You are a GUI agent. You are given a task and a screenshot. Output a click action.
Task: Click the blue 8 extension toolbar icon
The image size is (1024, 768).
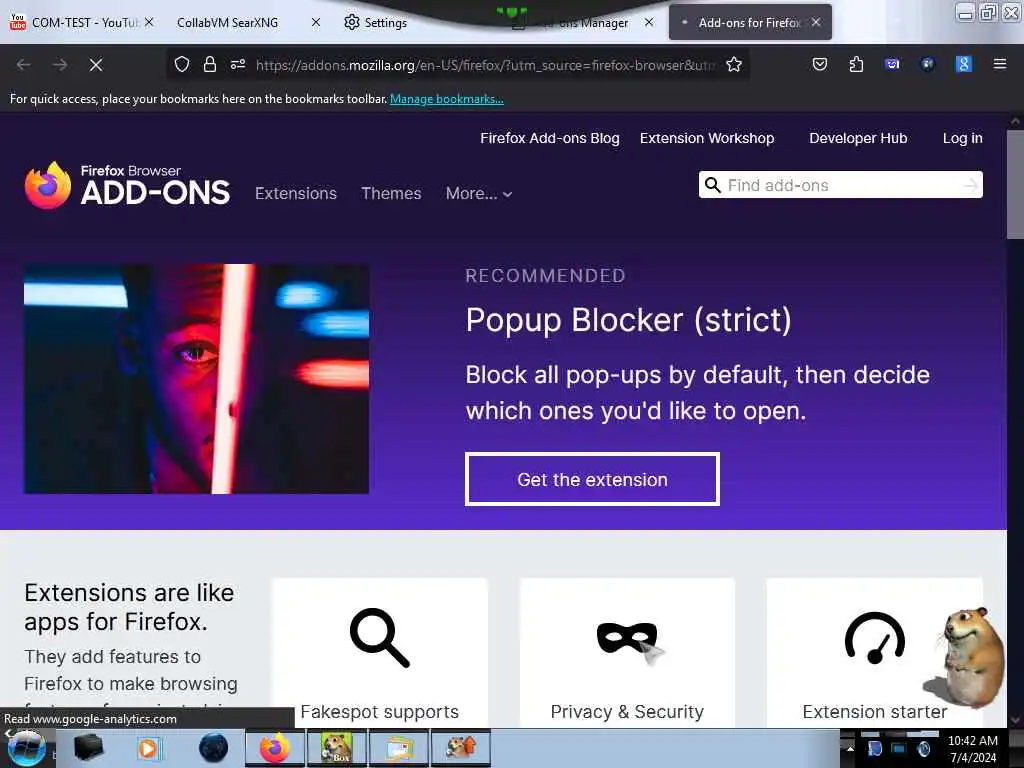point(963,64)
